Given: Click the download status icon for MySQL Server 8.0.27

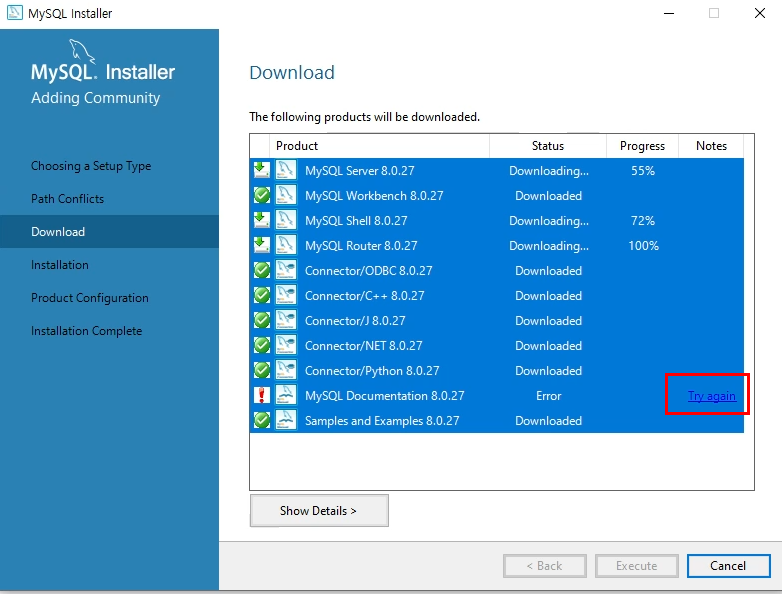Looking at the screenshot, I should (262, 170).
